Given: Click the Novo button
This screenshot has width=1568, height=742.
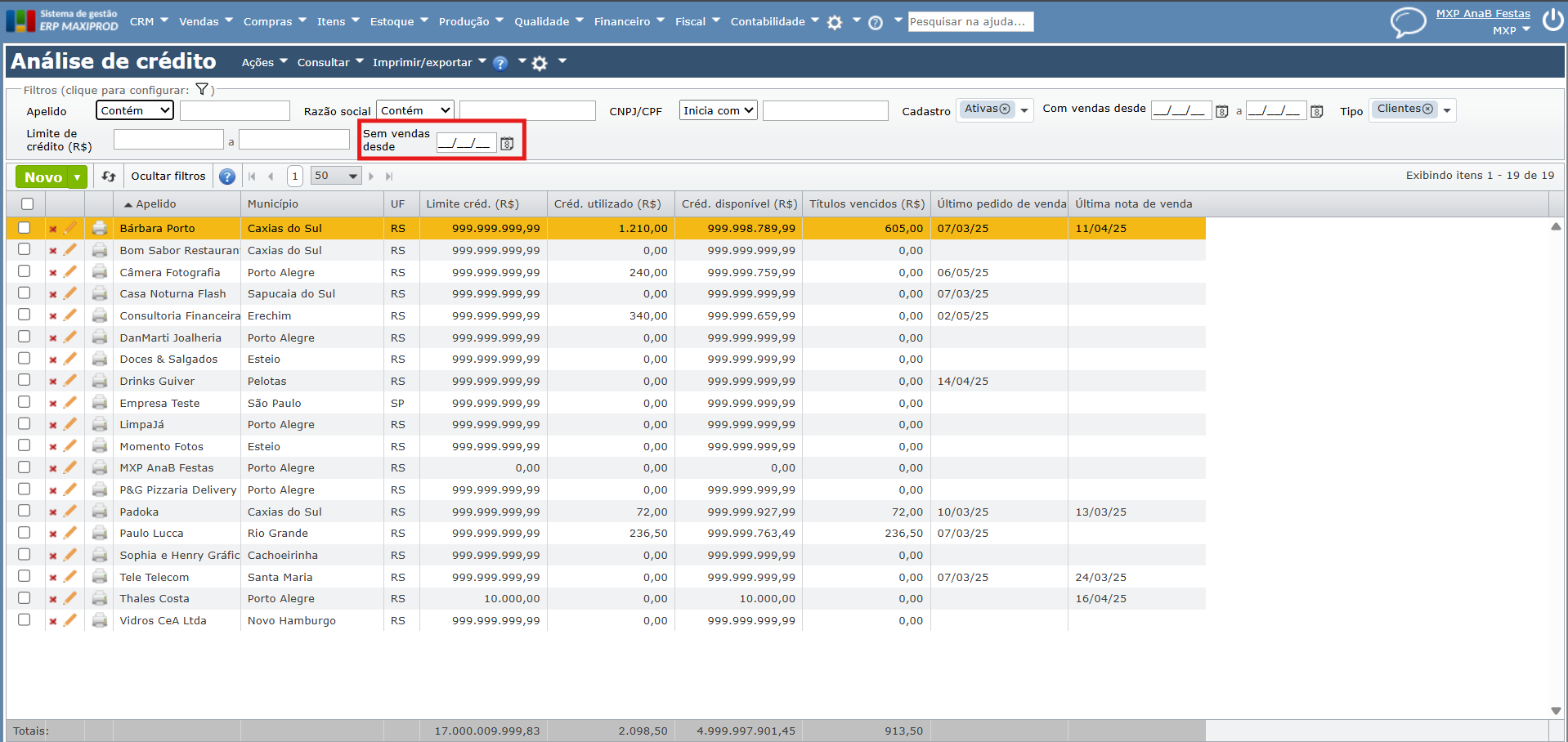Looking at the screenshot, I should (43, 177).
